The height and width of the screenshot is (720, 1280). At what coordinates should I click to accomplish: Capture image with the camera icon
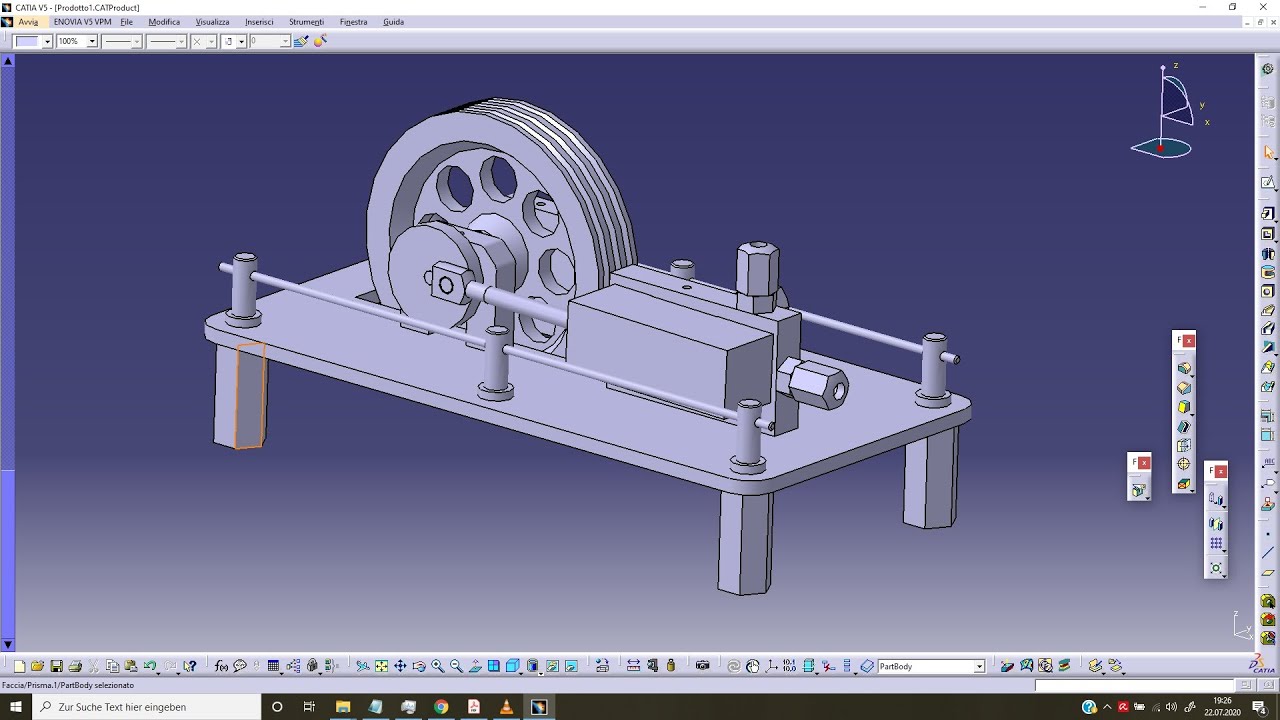702,666
